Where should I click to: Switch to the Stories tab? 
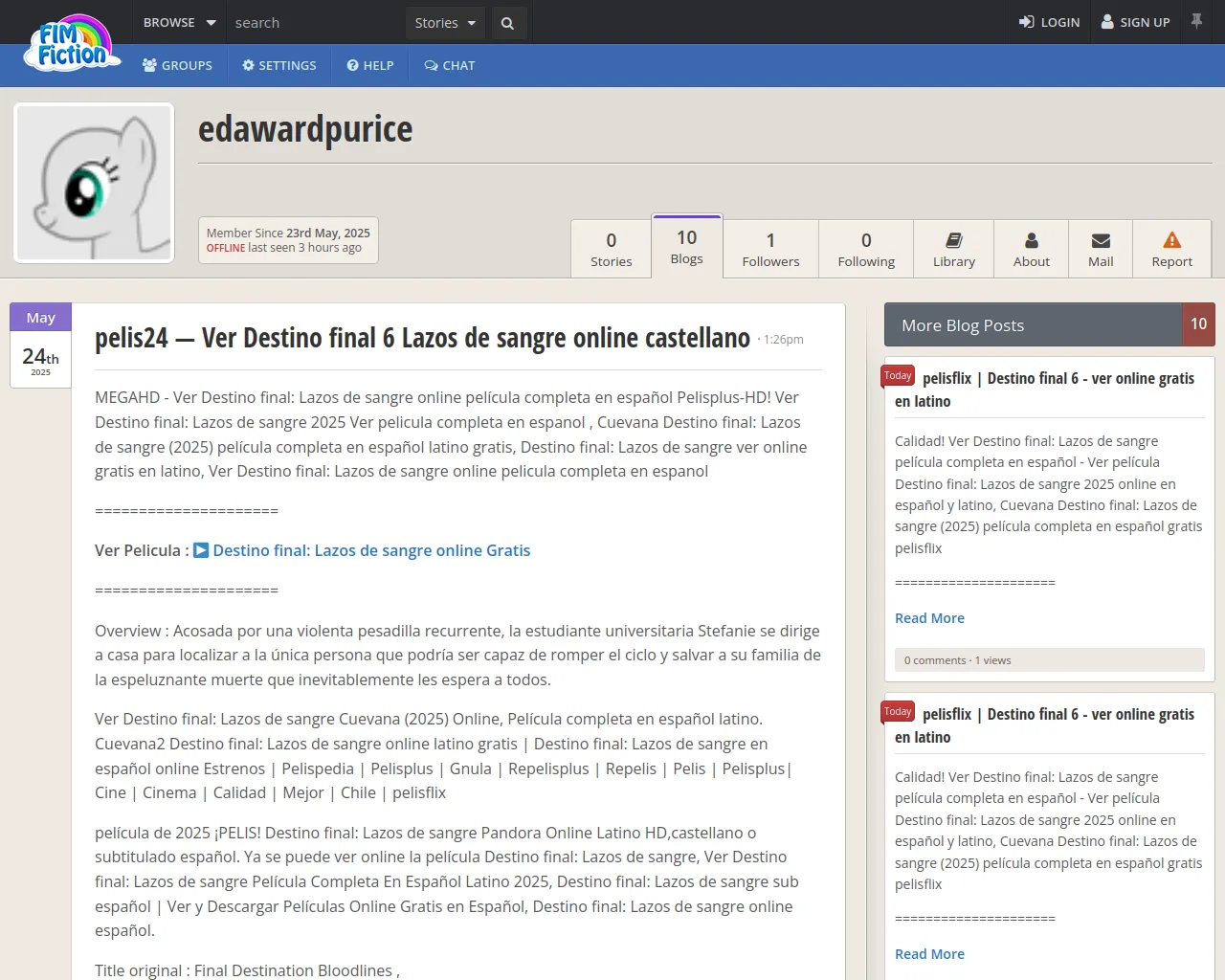(x=611, y=249)
